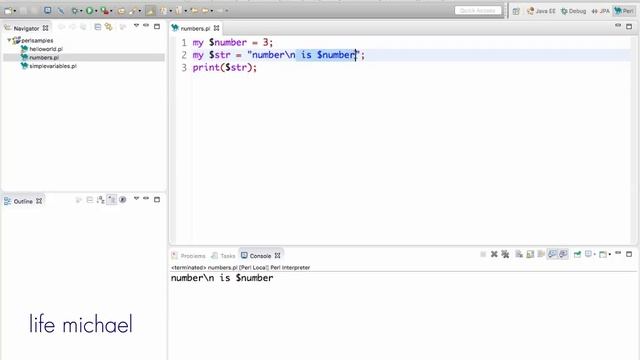Viewport: 640px width, 360px height.
Task: Select the Outline view tab
Action: [x=23, y=201]
